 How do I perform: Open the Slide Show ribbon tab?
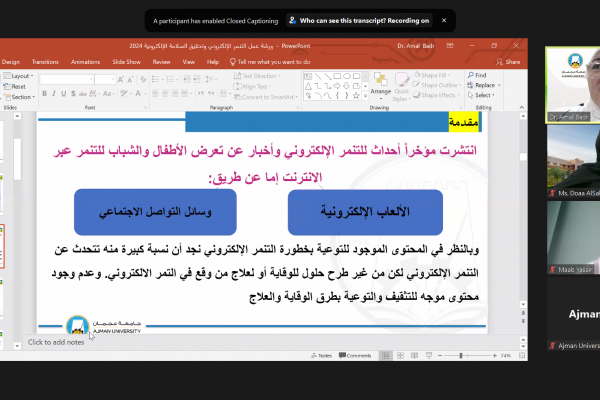126,62
